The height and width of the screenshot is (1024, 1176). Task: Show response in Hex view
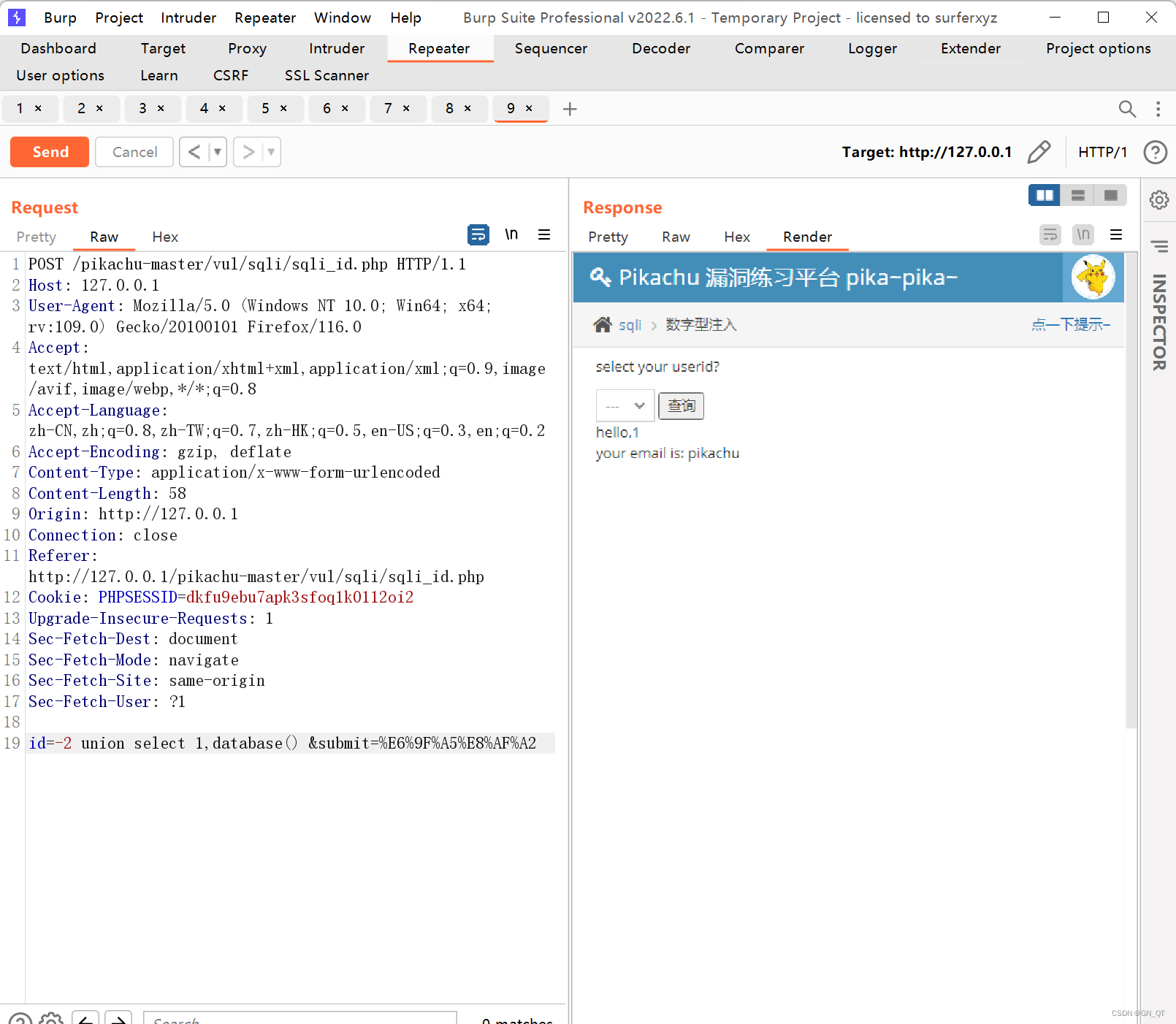(x=737, y=237)
